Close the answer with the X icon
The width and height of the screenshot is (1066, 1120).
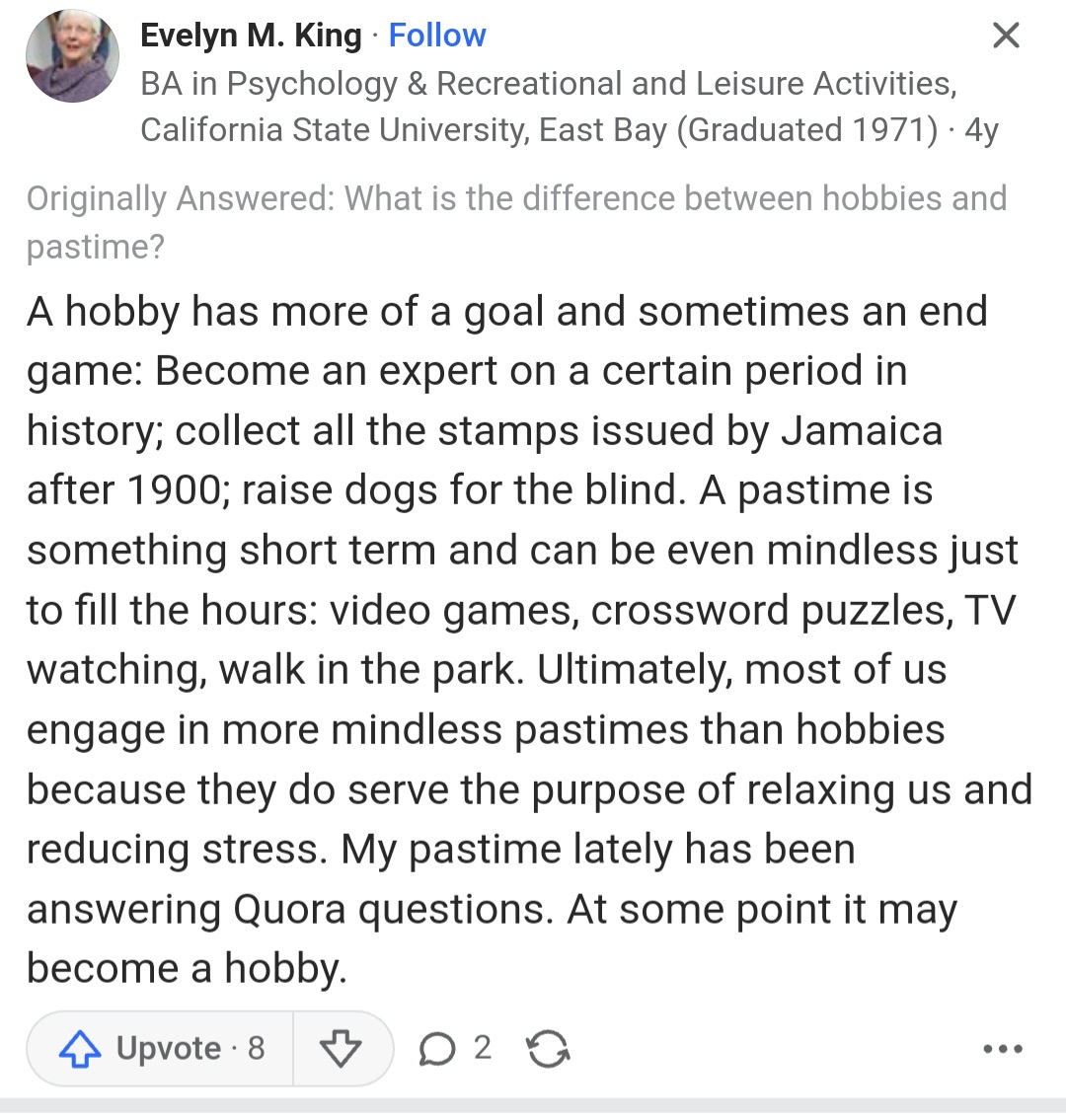[1005, 37]
